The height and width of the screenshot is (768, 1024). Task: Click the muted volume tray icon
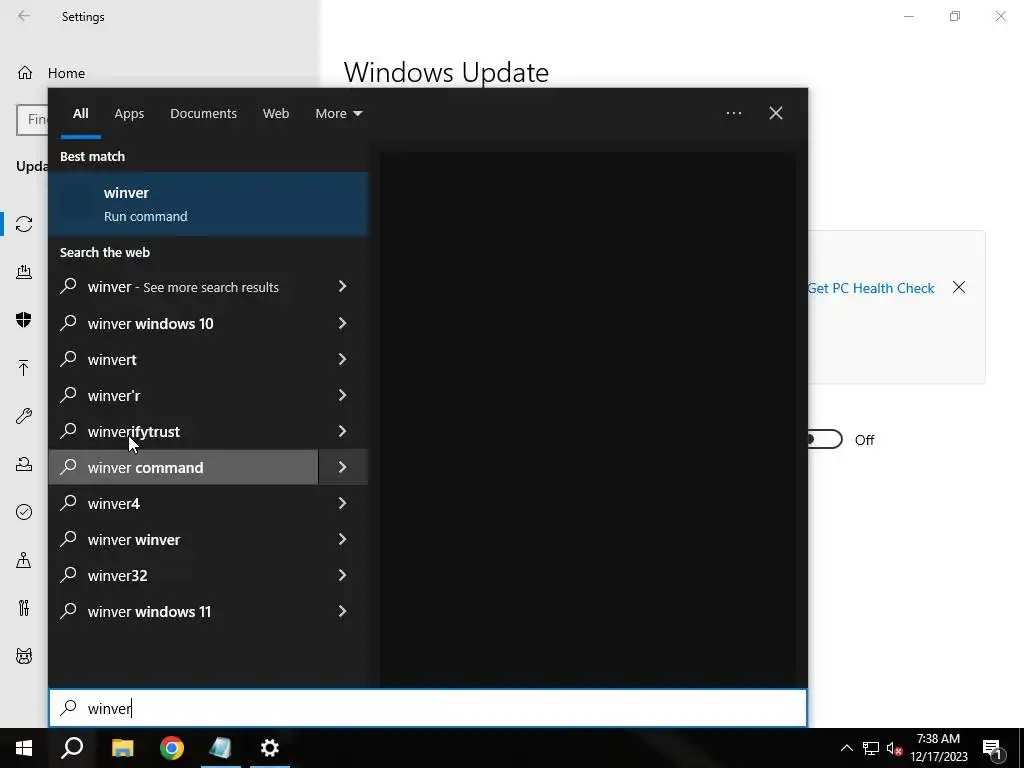point(895,749)
